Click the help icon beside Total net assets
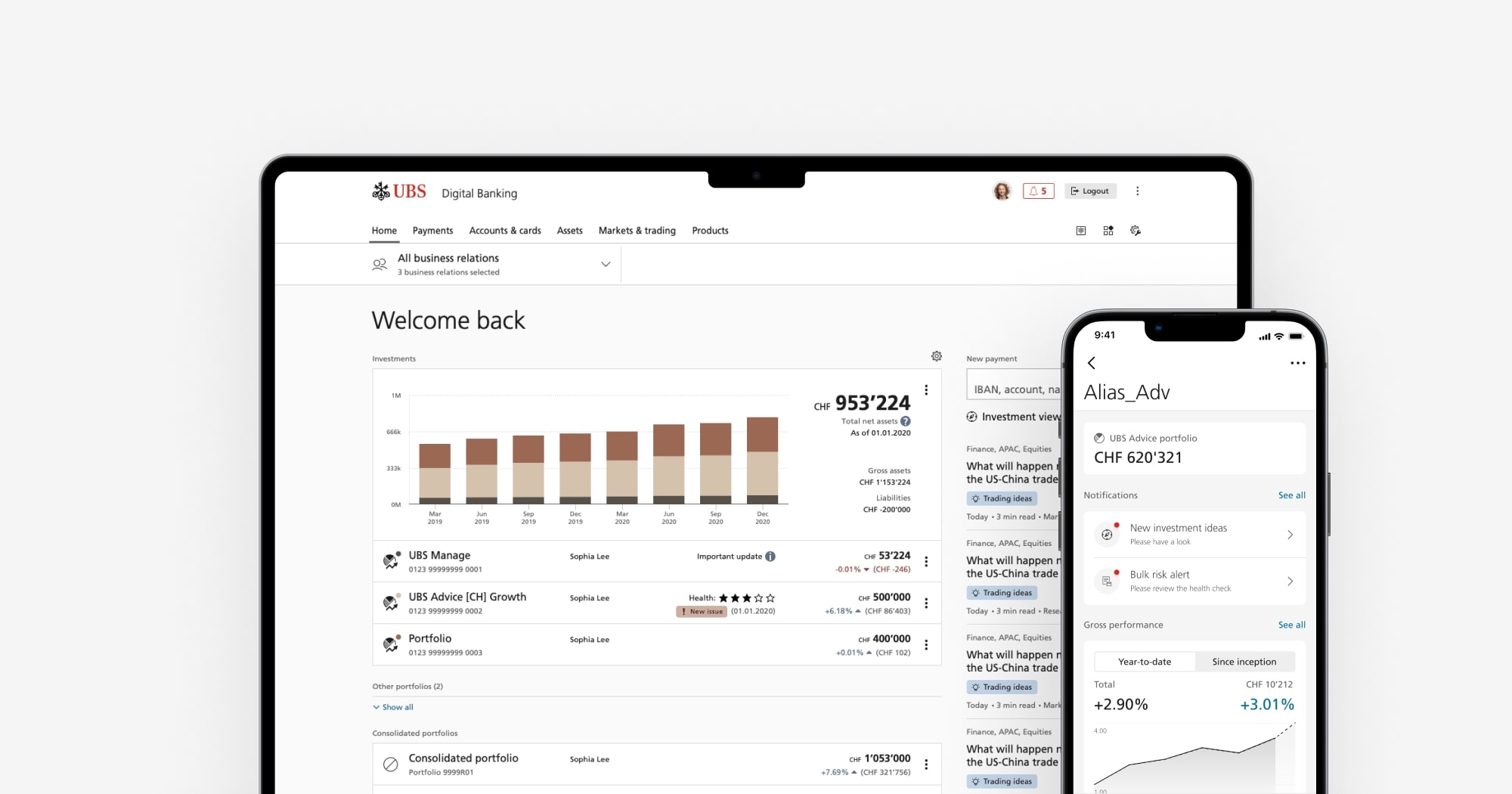This screenshot has width=1512, height=794. [906, 421]
